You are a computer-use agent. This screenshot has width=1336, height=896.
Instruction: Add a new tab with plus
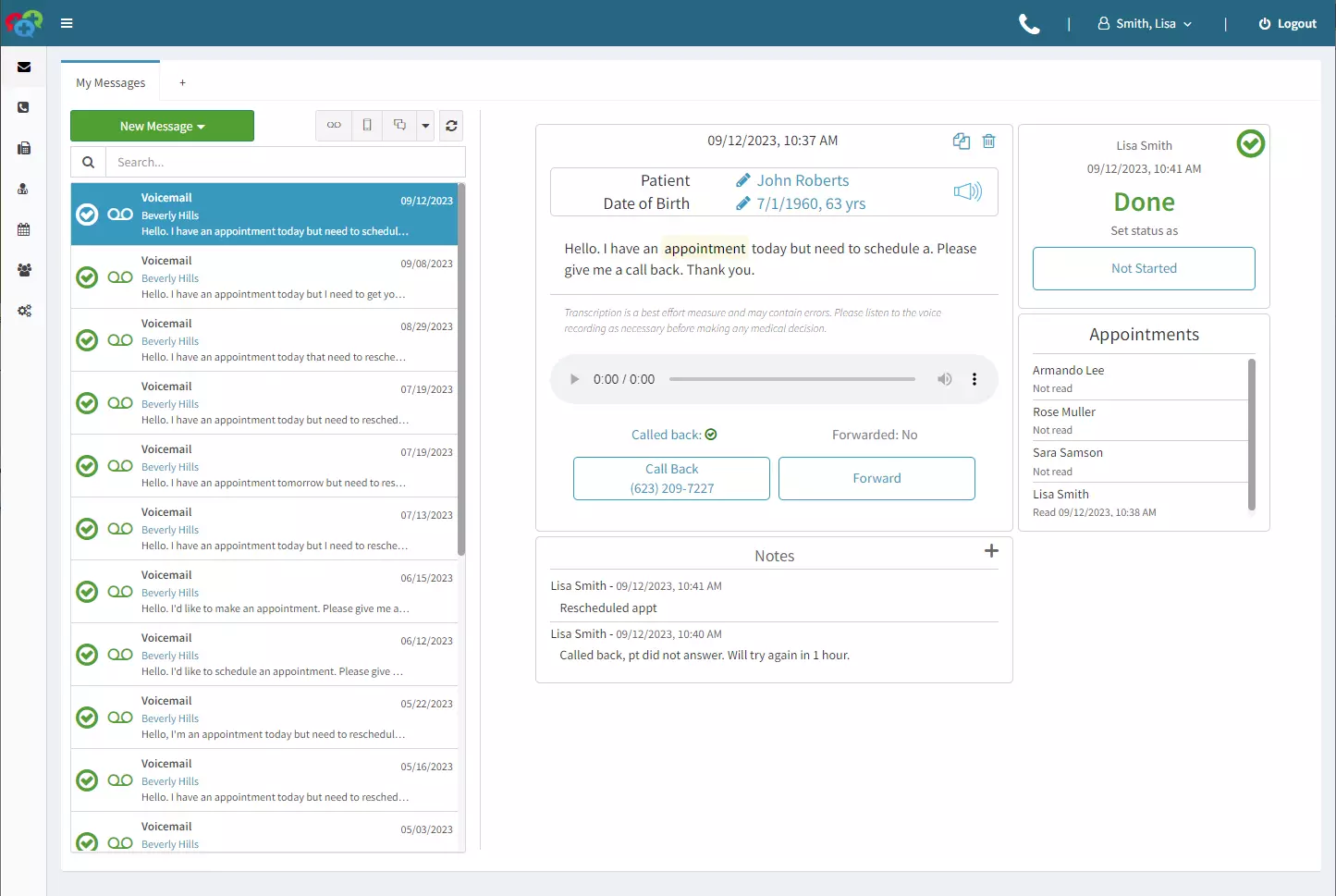point(182,82)
